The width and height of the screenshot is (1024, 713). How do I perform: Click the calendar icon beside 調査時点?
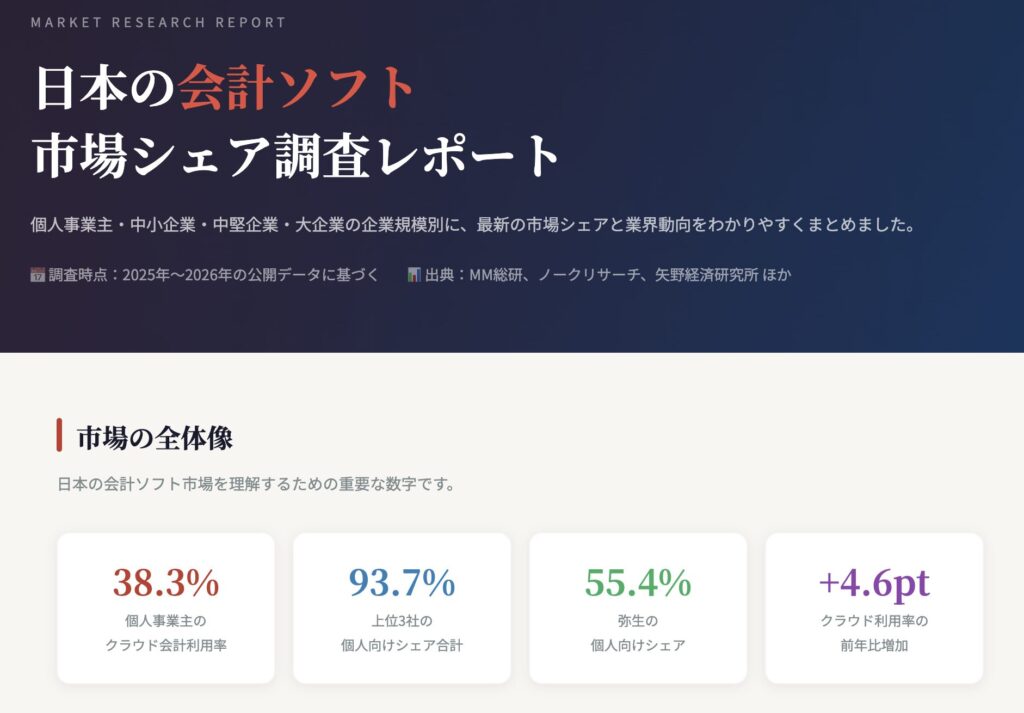[x=38, y=274]
